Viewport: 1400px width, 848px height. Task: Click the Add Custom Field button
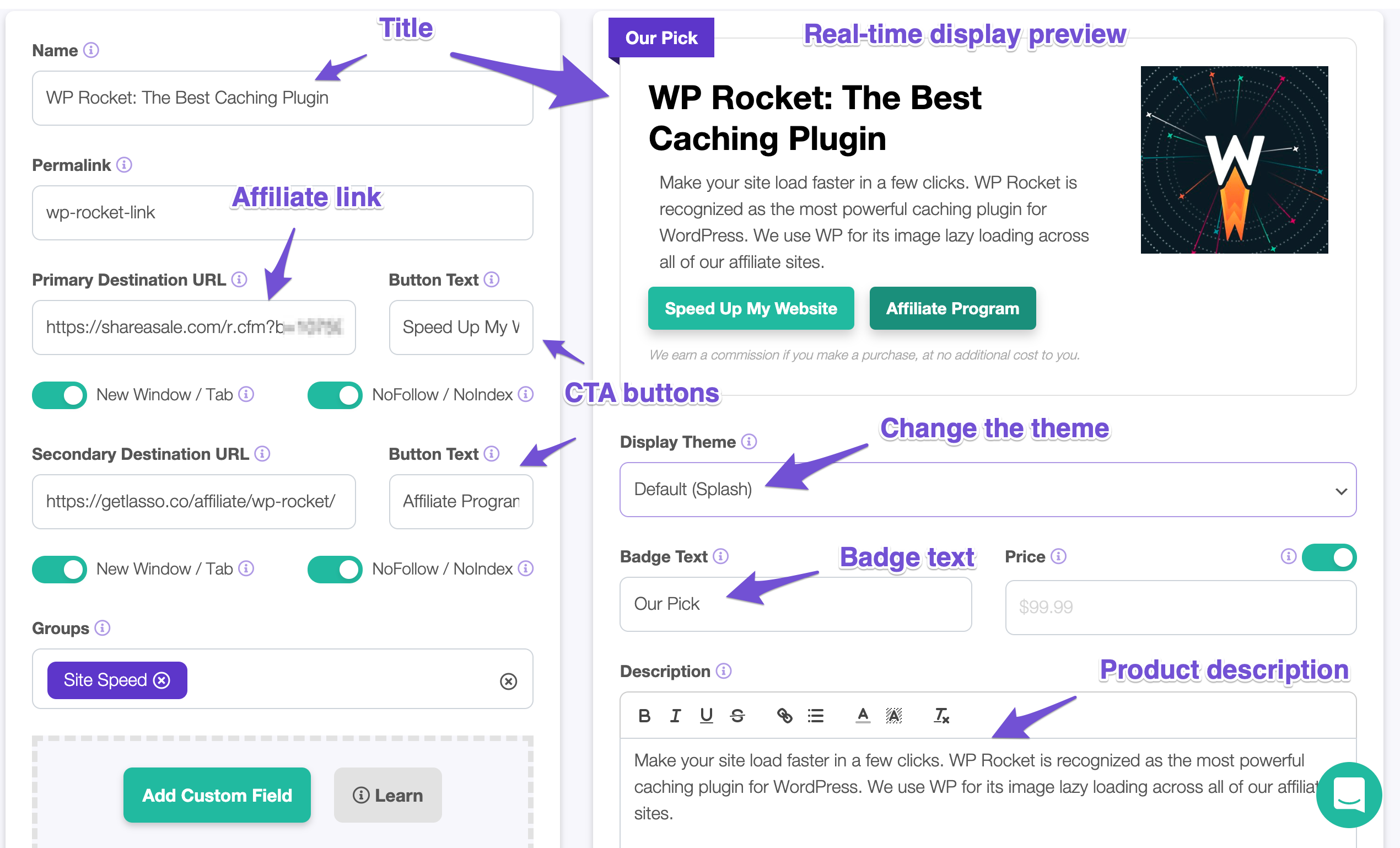(217, 795)
